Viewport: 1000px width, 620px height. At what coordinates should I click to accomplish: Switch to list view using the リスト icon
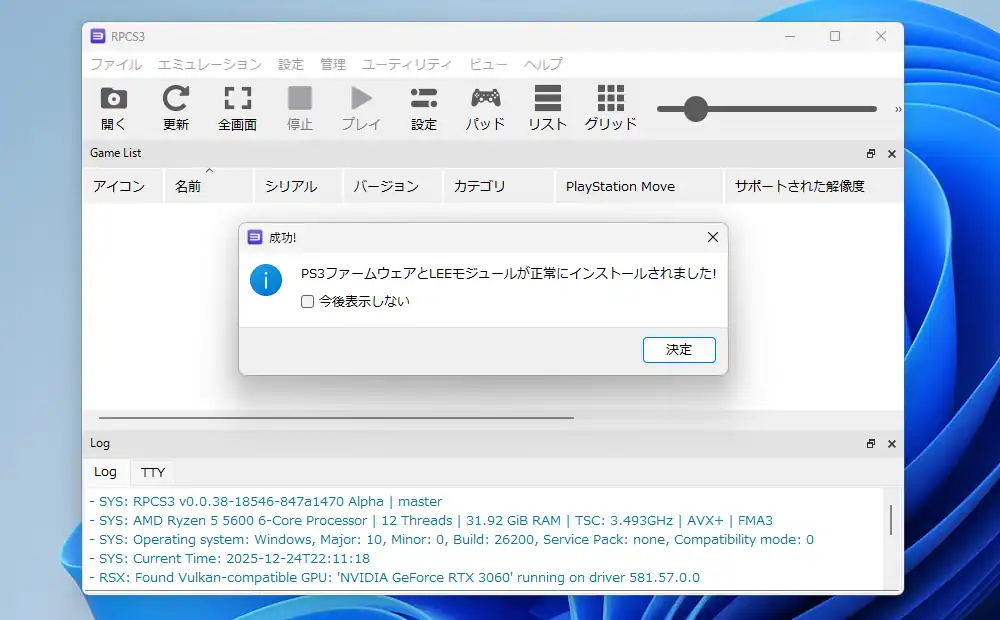click(x=546, y=107)
